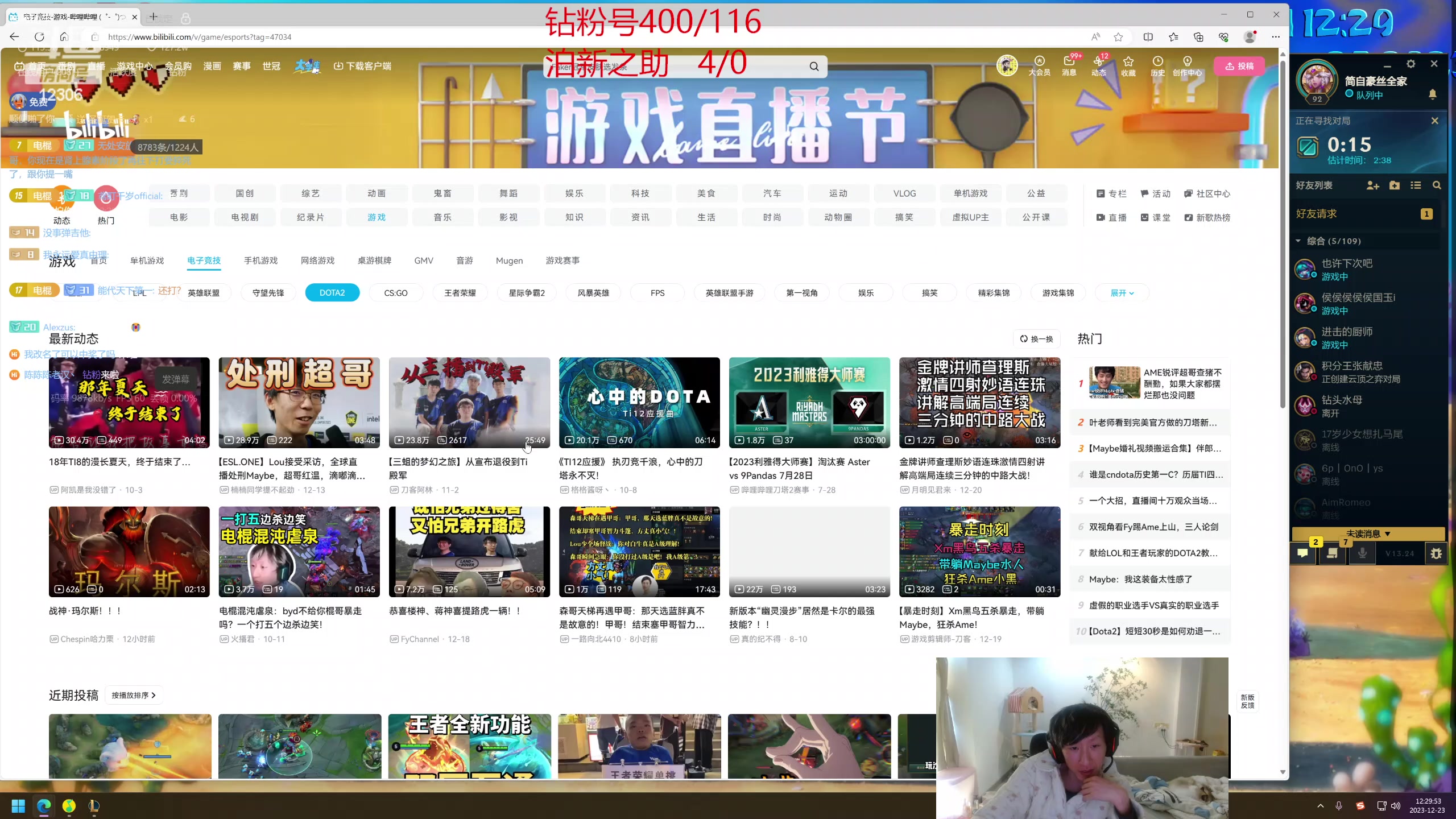The width and height of the screenshot is (1456, 819).
Task: Open a new browser tab
Action: pyautogui.click(x=153, y=17)
